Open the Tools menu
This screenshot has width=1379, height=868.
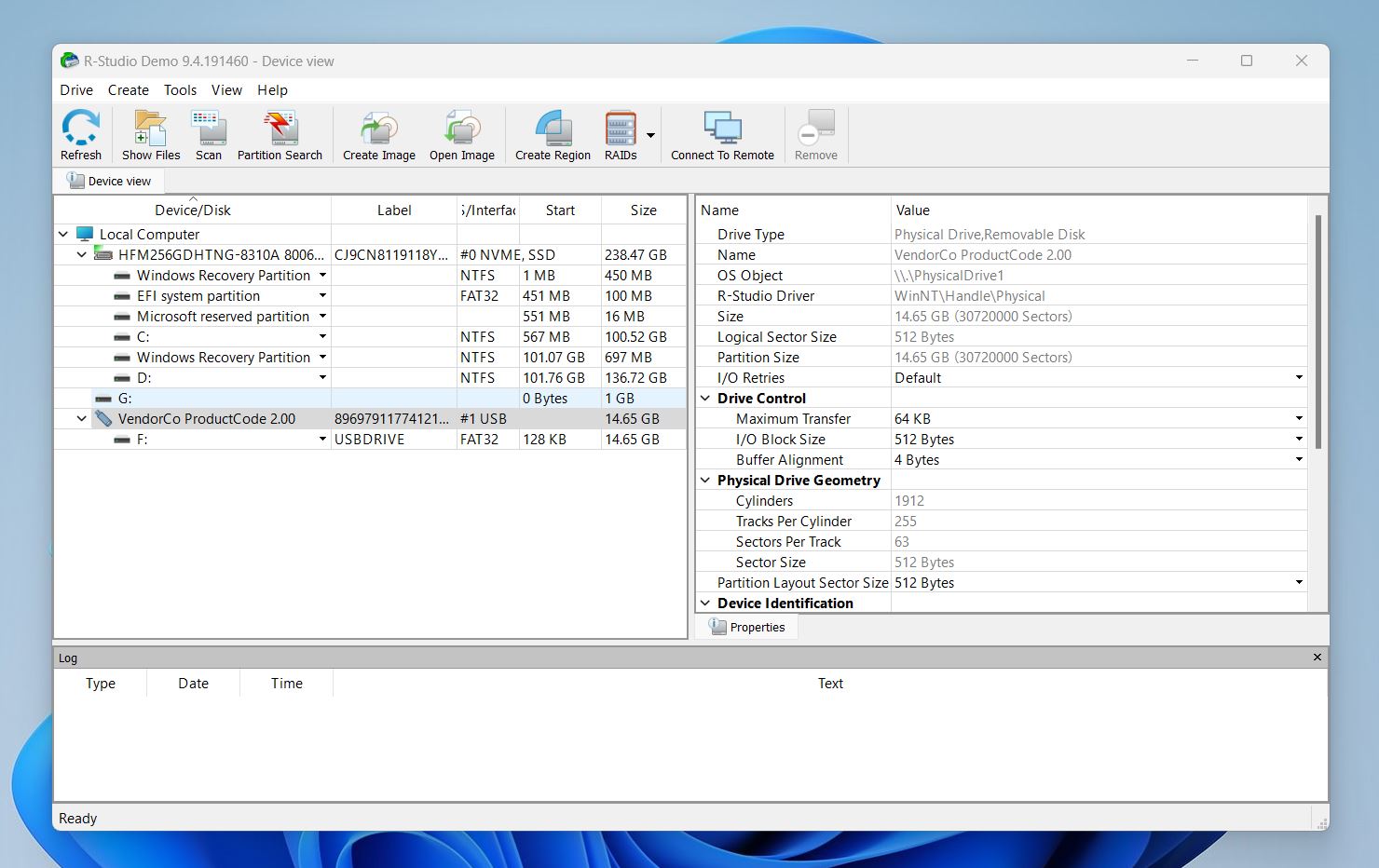[x=180, y=90]
